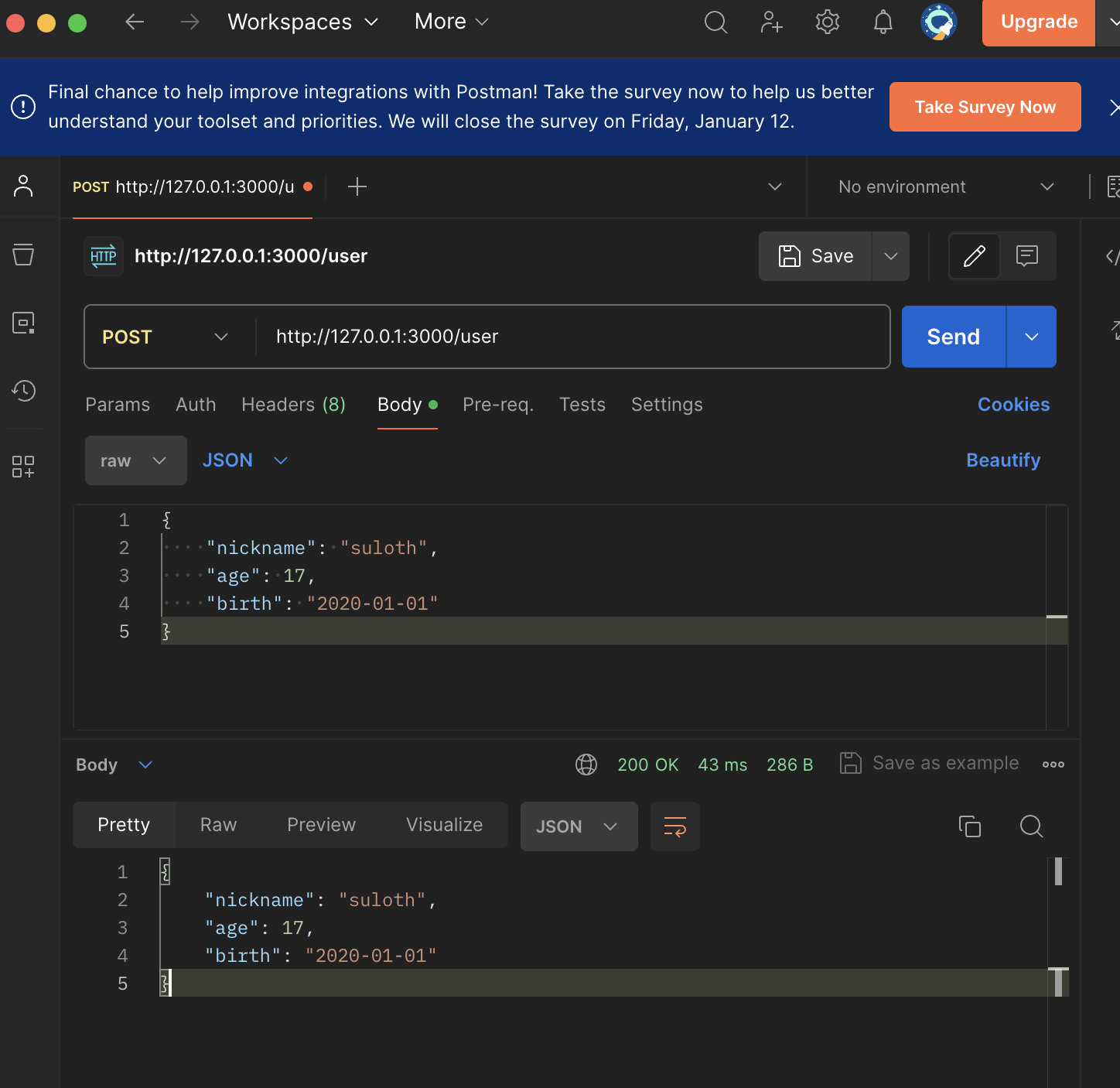Open settings with the gear icon
Screen dimensions: 1120x1088
click(828, 22)
